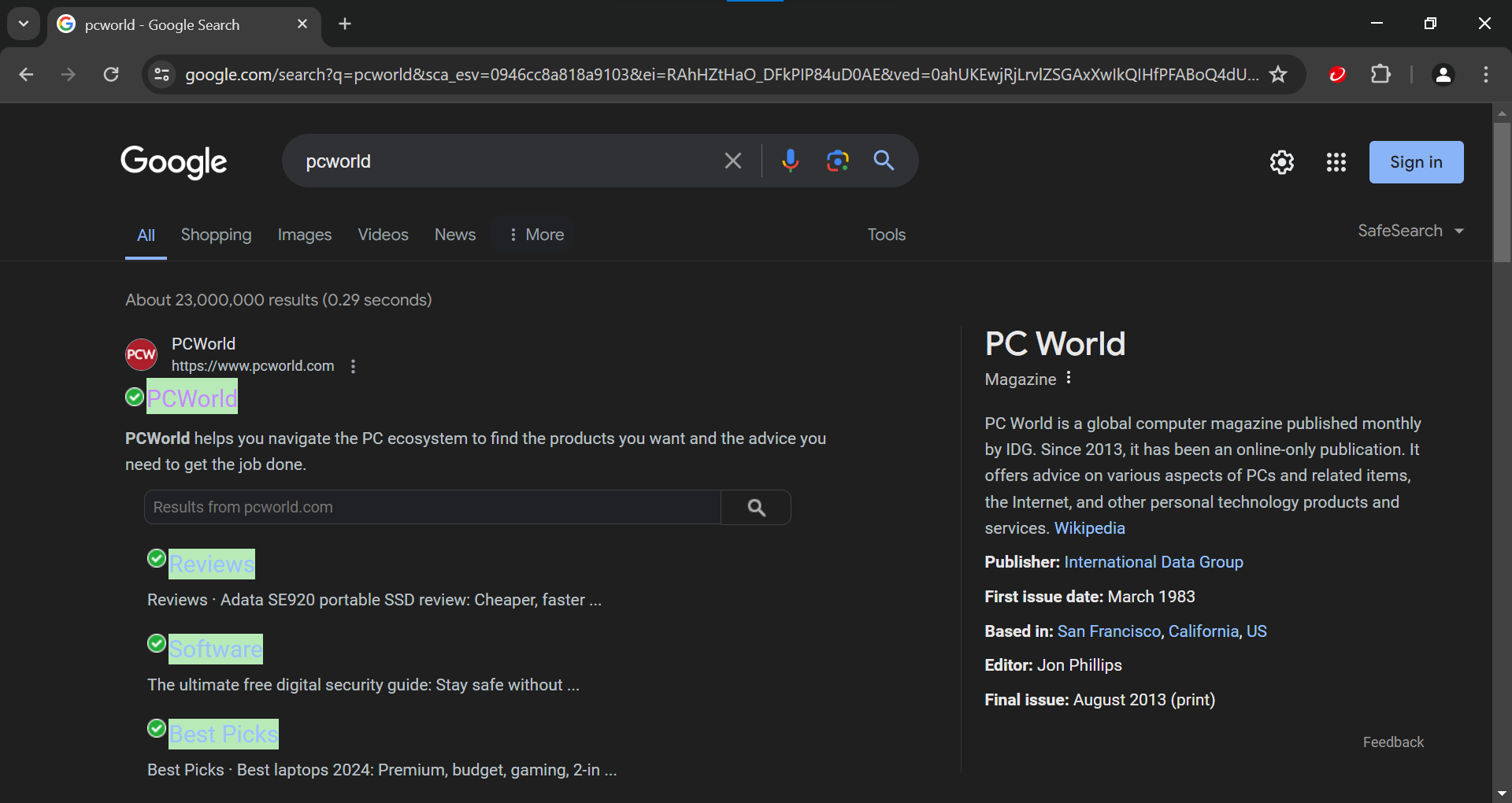
Task: Open the Wikipedia link in knowledge panel
Action: click(x=1089, y=528)
